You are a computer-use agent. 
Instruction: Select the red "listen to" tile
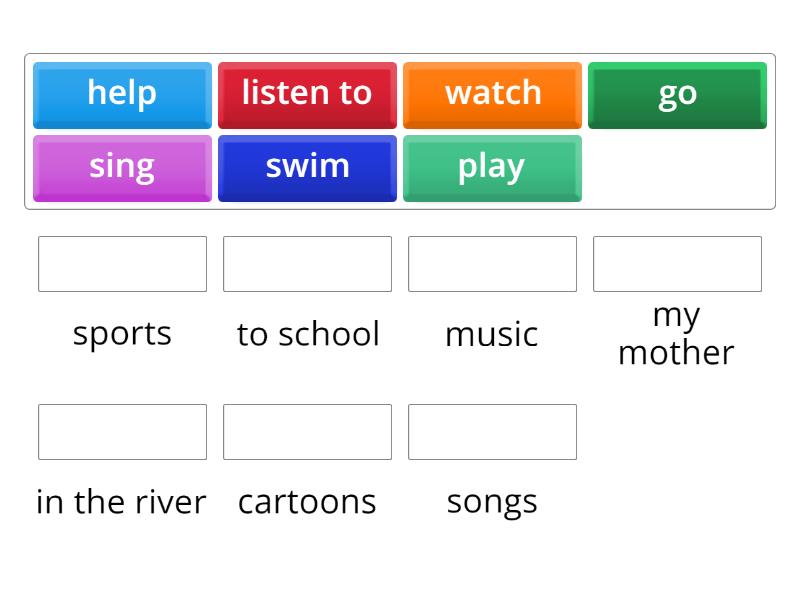307,94
